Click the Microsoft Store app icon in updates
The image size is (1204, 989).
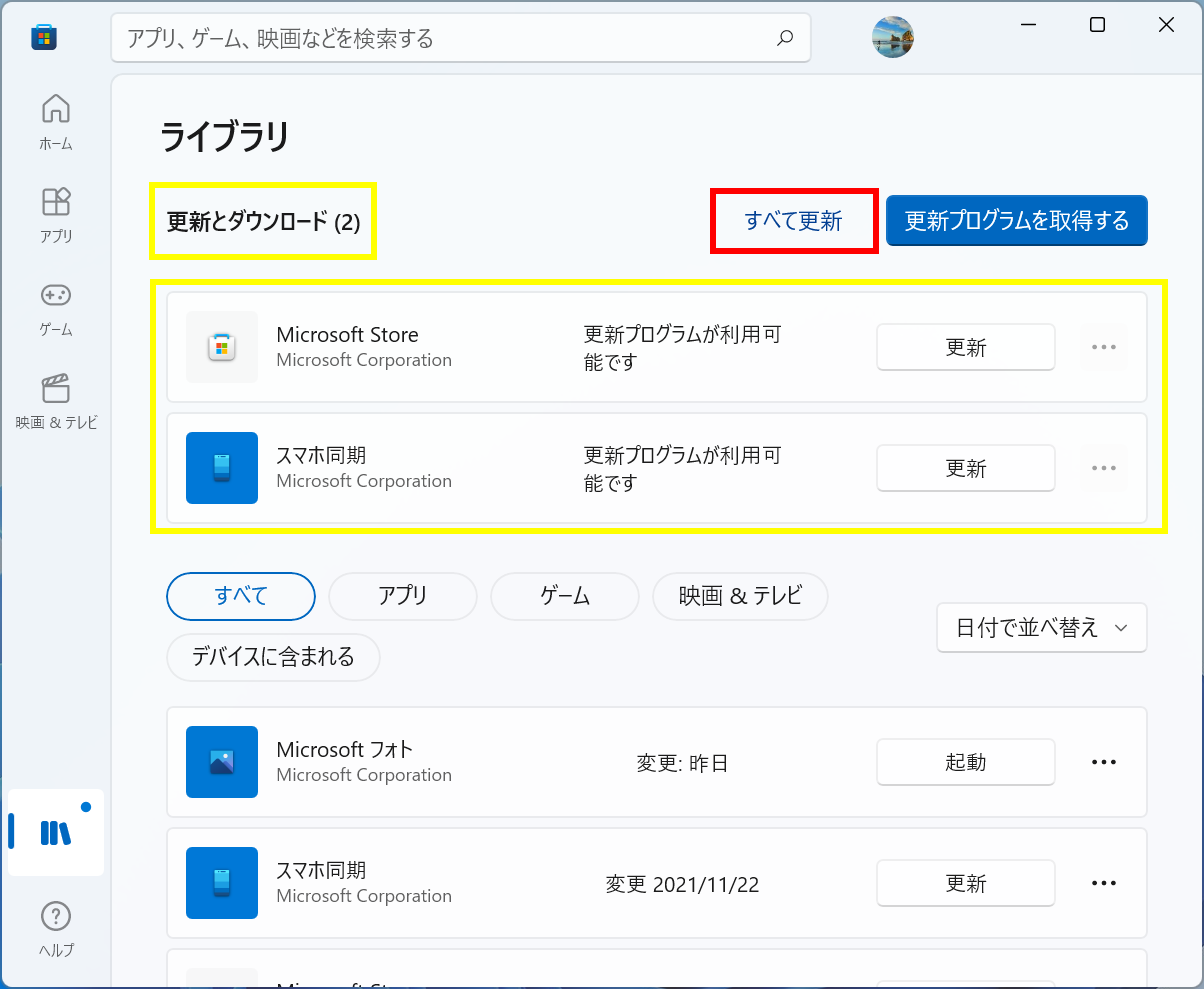coord(222,347)
